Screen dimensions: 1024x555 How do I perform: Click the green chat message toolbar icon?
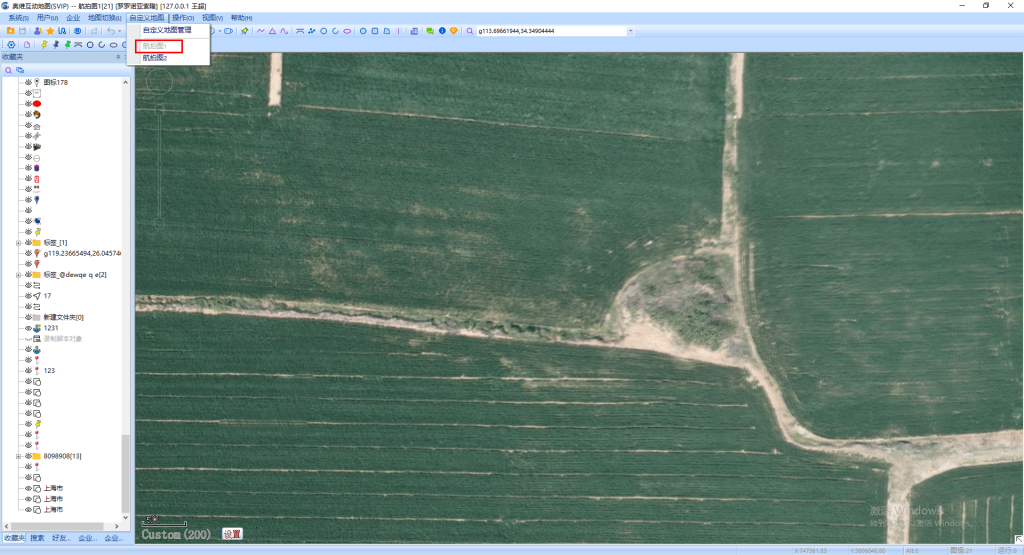coord(430,31)
